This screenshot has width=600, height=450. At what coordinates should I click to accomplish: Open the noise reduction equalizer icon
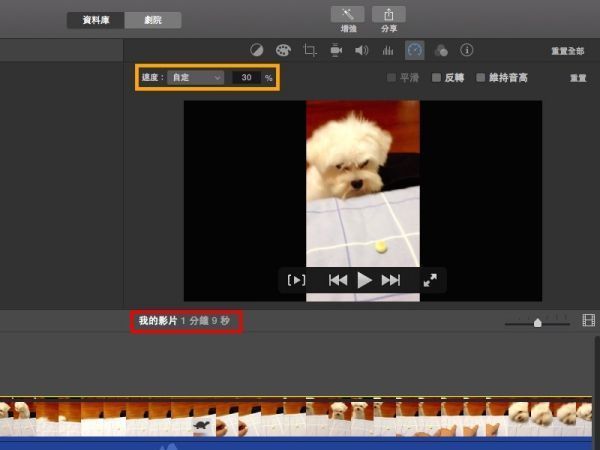click(x=388, y=50)
